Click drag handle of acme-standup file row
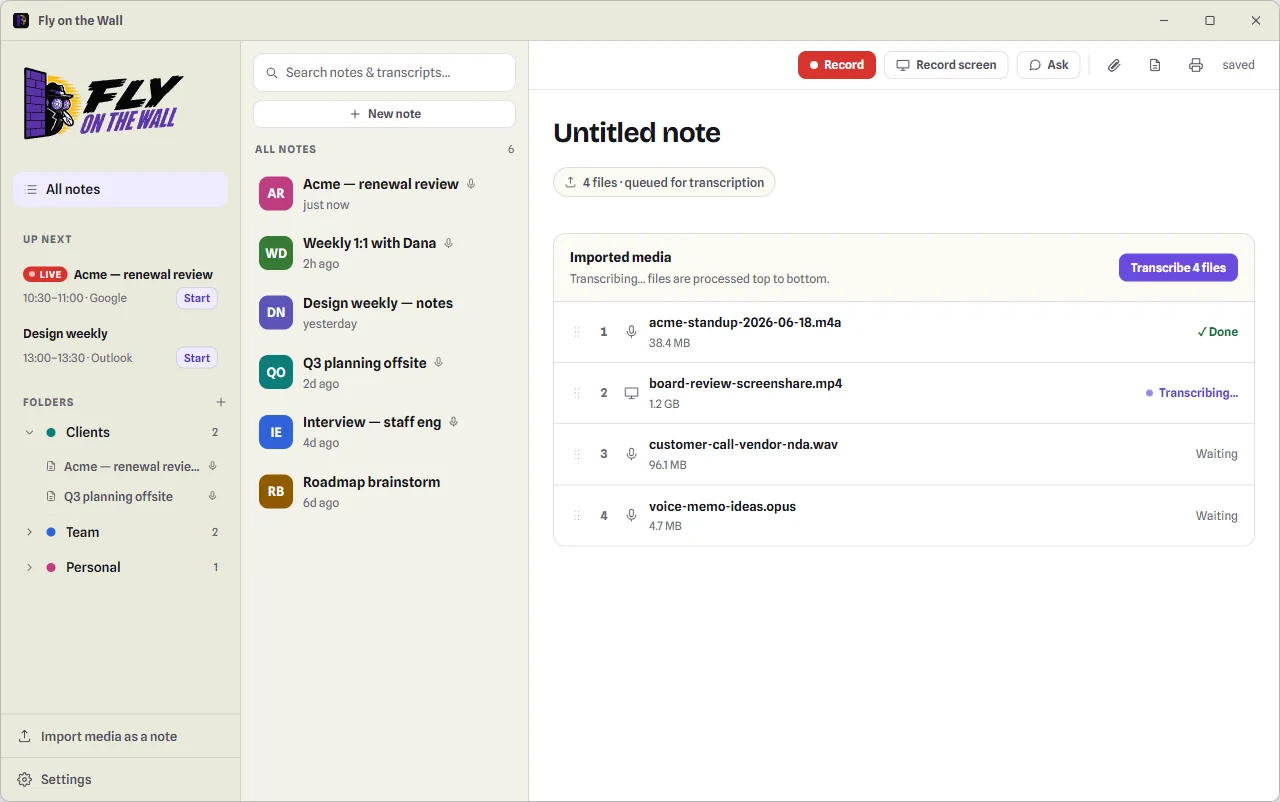The width and height of the screenshot is (1280, 802). [x=577, y=332]
